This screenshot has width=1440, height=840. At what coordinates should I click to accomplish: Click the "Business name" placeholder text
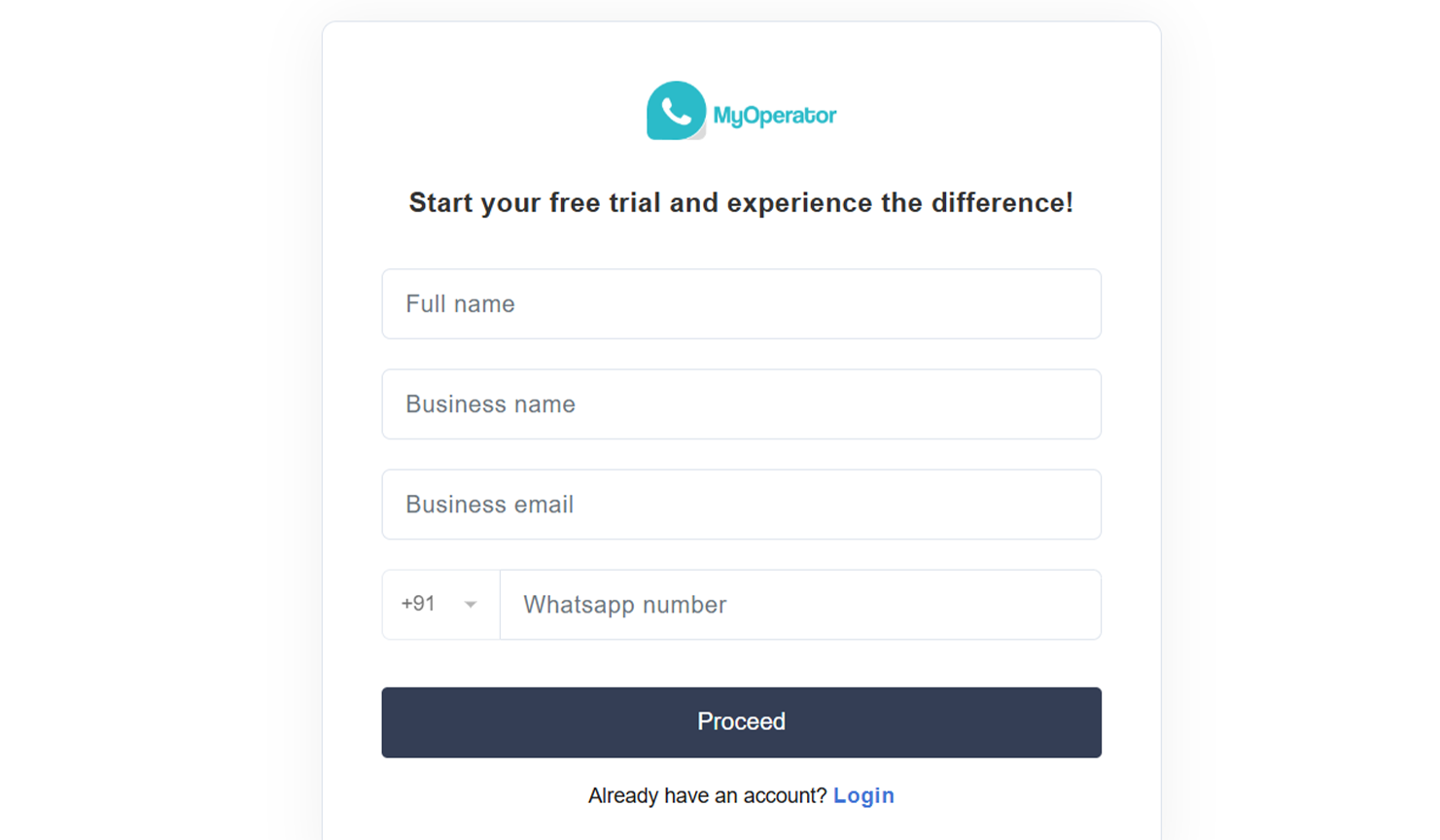[490, 404]
